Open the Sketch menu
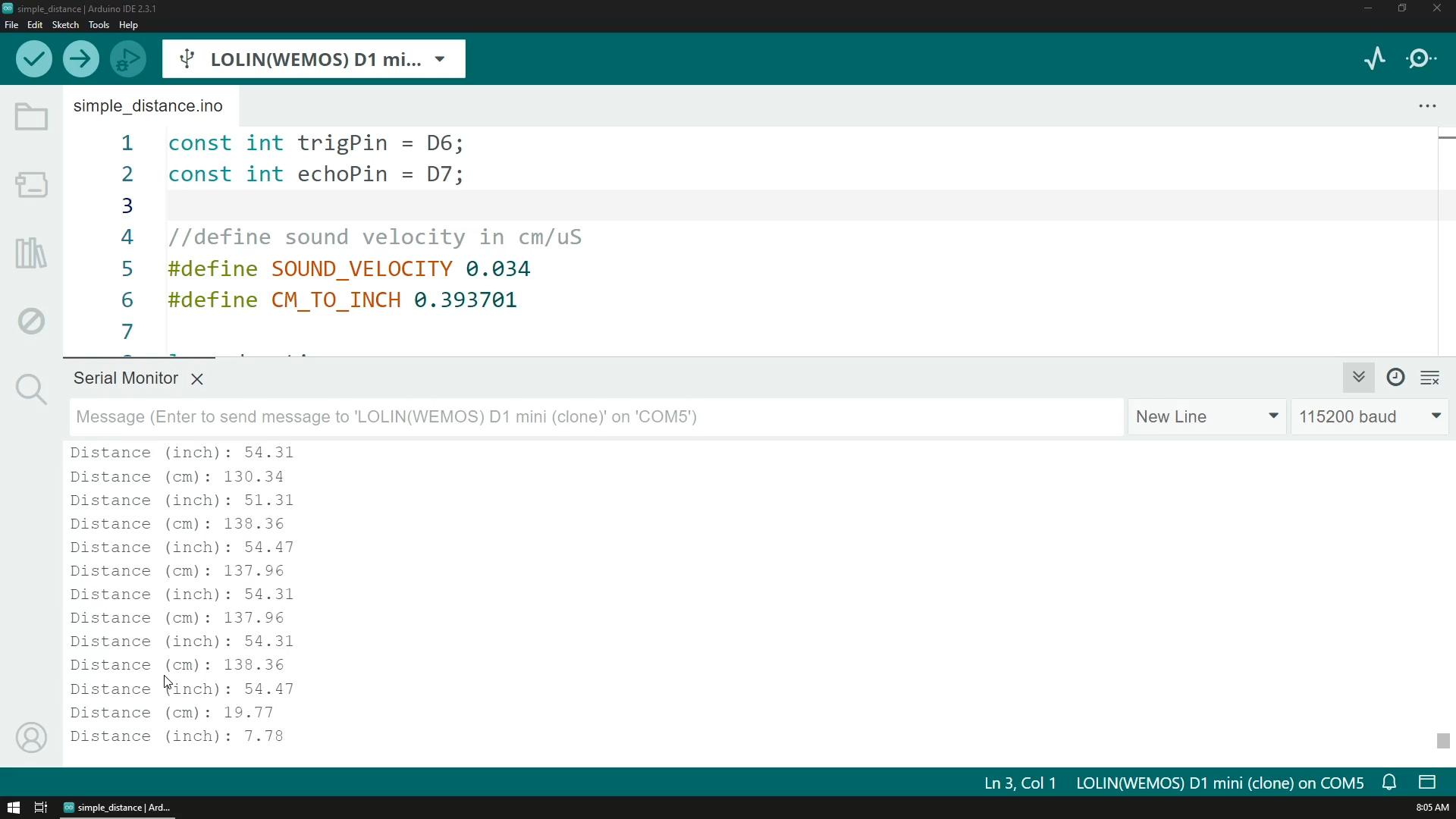Viewport: 1456px width, 819px height. (63, 24)
